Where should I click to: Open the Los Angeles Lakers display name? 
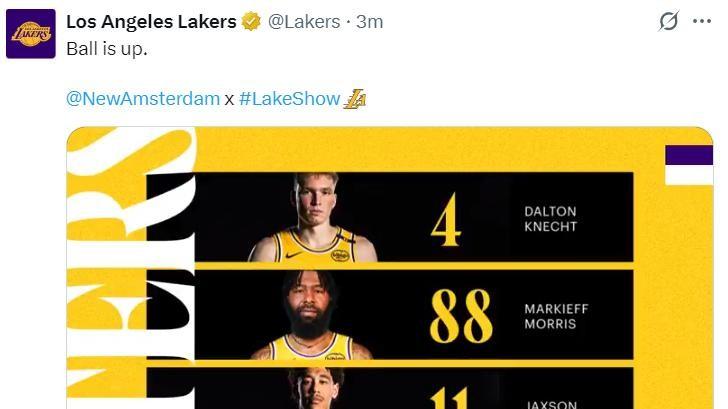point(151,21)
